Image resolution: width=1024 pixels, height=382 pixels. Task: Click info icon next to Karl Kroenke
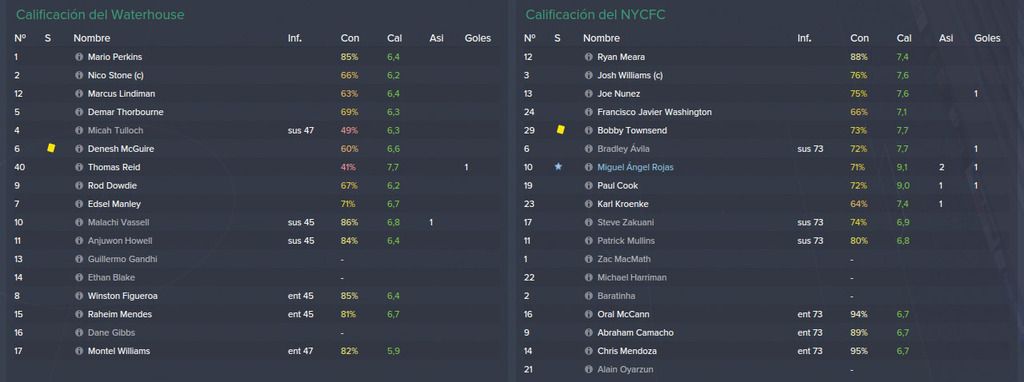click(588, 204)
